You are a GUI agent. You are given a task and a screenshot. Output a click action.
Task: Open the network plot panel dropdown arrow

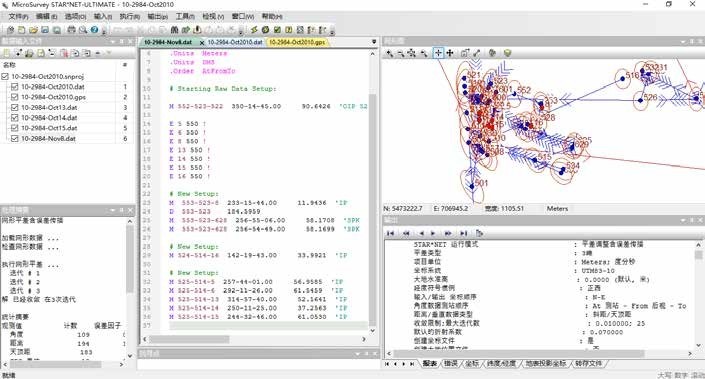click(x=683, y=41)
